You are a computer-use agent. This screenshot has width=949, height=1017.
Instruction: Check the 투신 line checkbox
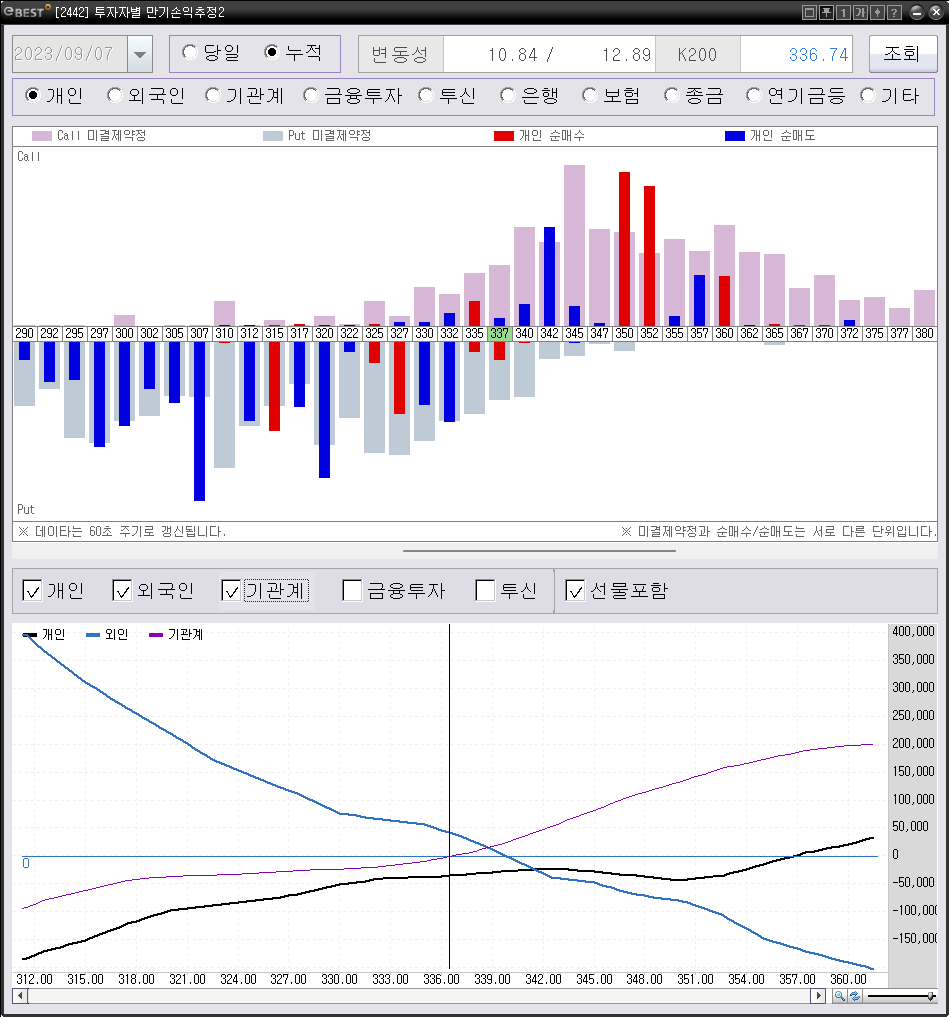485,590
